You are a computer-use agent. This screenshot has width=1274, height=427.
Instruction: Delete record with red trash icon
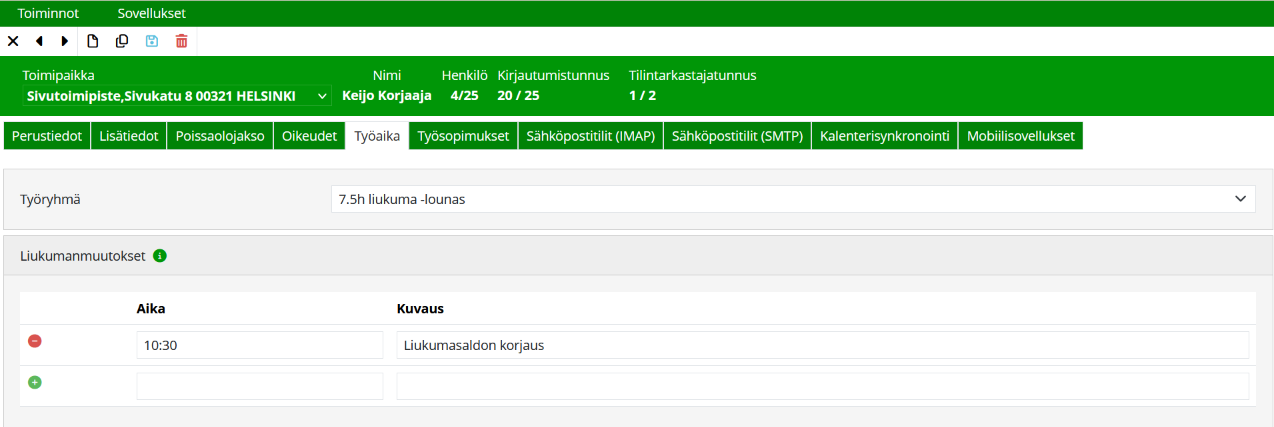pyautogui.click(x=181, y=41)
